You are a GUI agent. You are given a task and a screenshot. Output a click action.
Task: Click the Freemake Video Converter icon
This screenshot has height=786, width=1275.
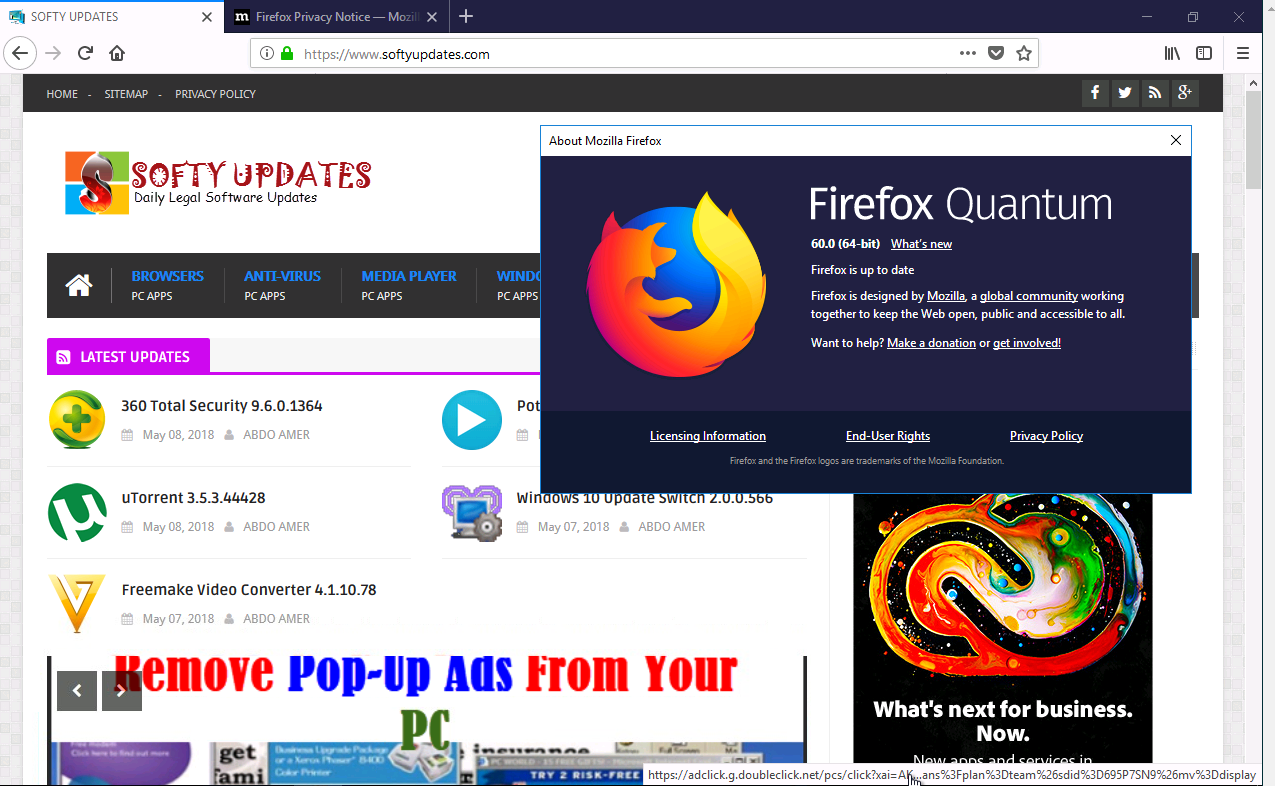point(77,604)
